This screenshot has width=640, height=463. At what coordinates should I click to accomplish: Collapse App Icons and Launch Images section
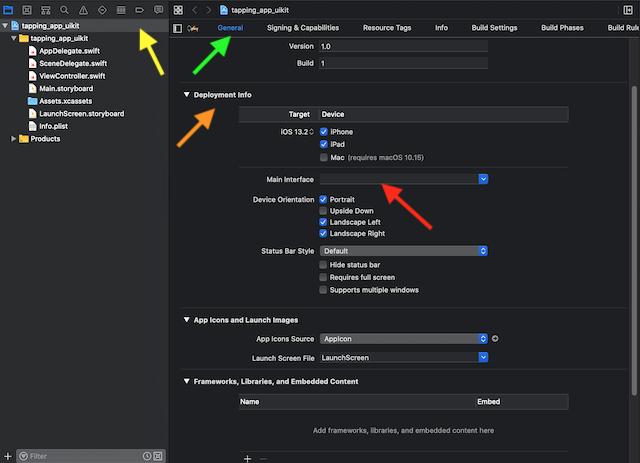(x=187, y=320)
